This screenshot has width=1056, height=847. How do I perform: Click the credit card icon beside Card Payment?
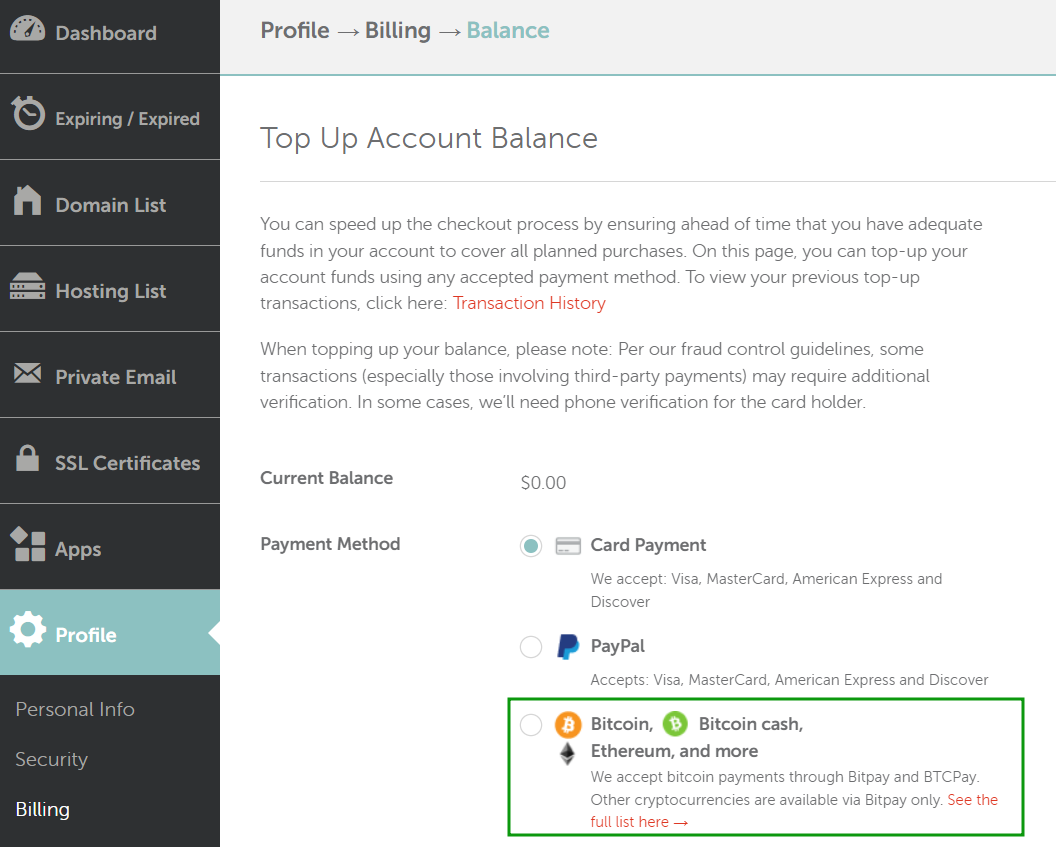[x=568, y=545]
